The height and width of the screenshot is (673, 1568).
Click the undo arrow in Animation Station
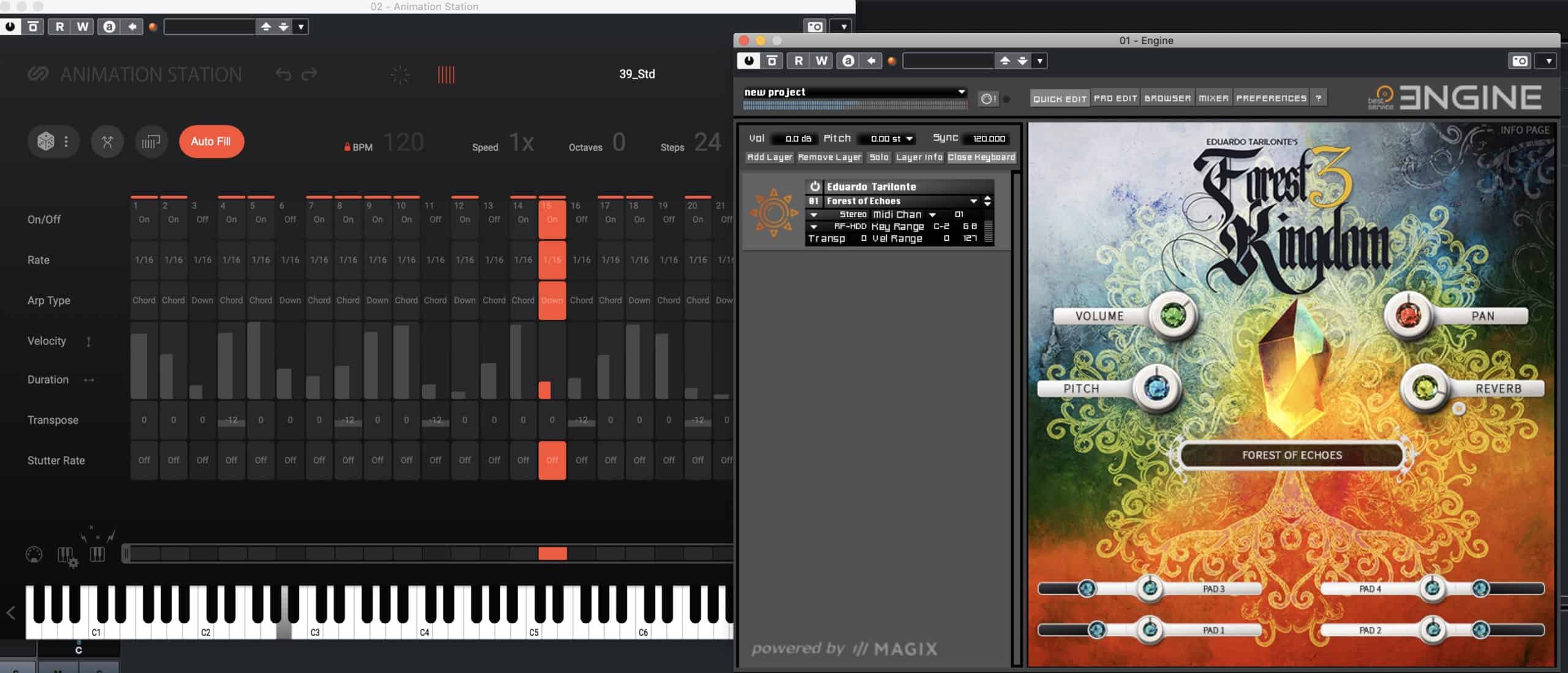[x=283, y=74]
